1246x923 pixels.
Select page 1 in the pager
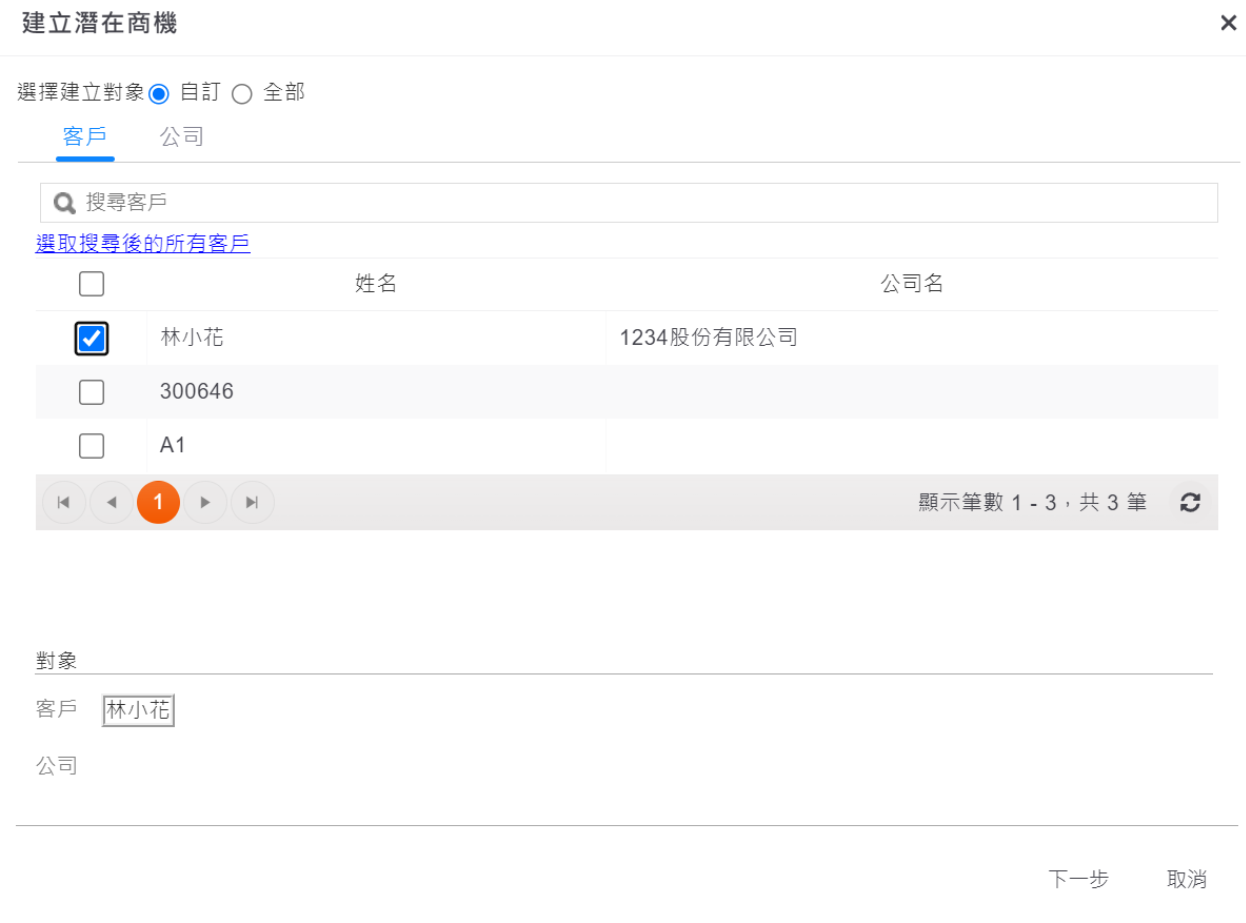[x=158, y=502]
